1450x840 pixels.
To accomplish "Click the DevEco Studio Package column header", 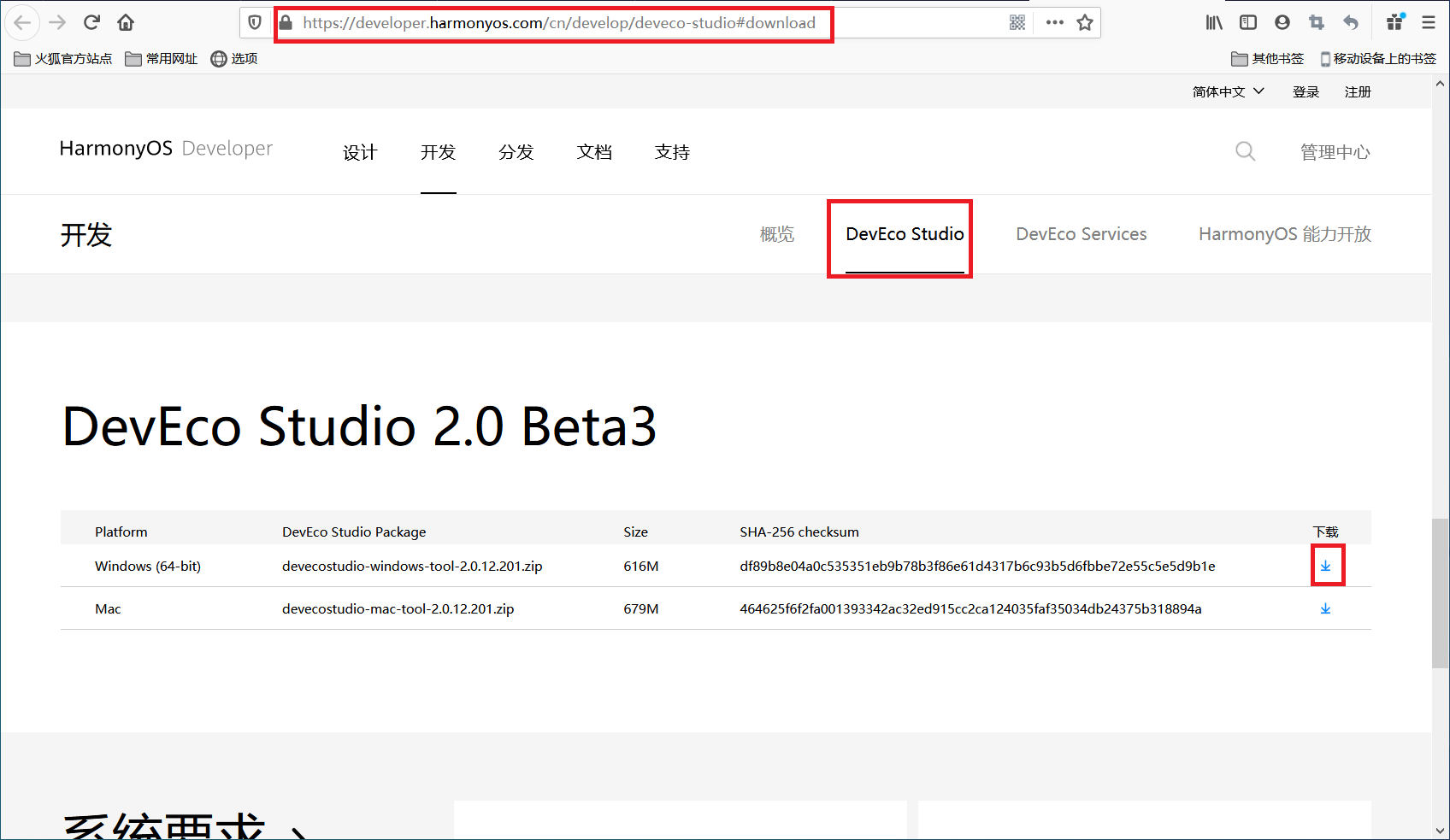I will point(354,532).
